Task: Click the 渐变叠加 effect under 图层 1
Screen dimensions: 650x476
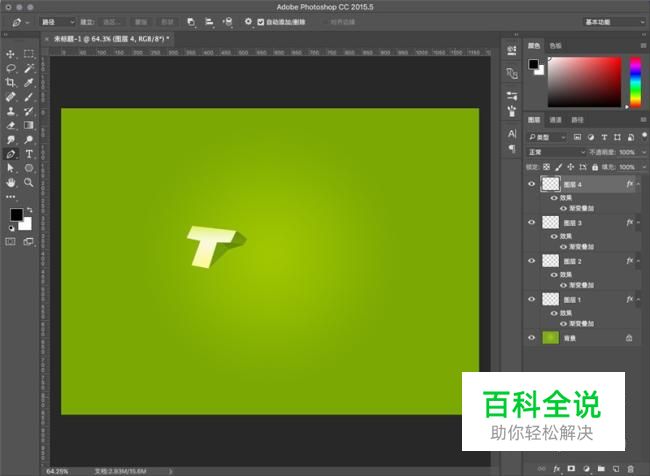Action: coord(583,324)
